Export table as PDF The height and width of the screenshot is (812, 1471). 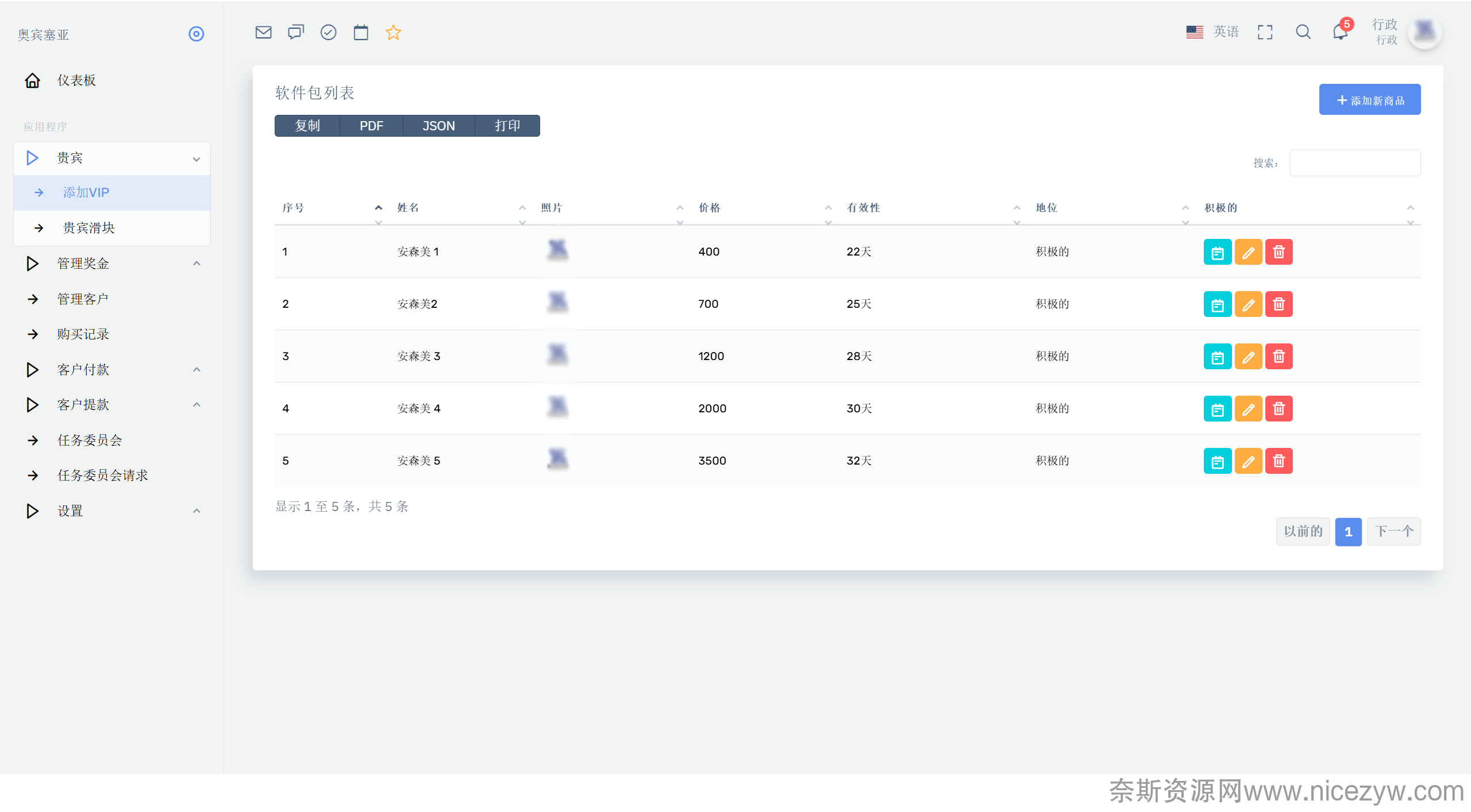click(x=371, y=126)
